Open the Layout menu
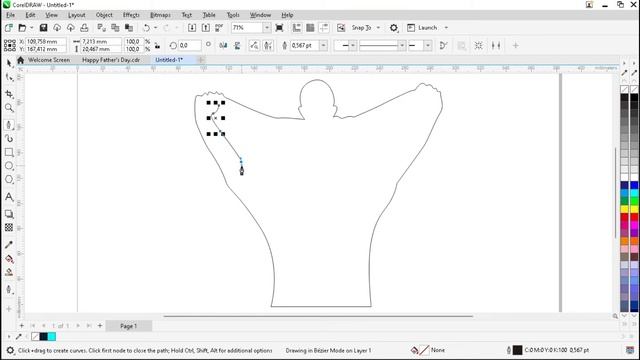Image resolution: width=640 pixels, height=360 pixels. [x=76, y=15]
